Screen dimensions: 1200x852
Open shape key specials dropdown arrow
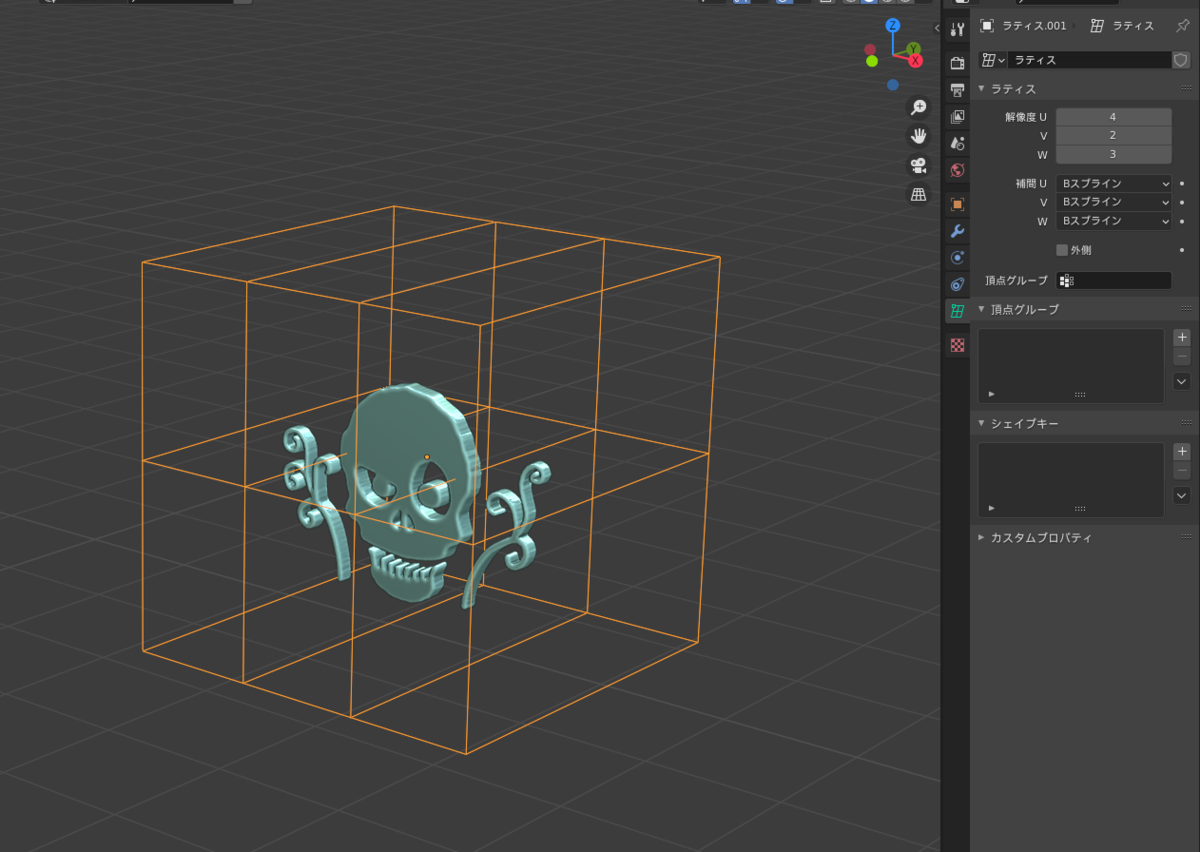[x=1182, y=495]
